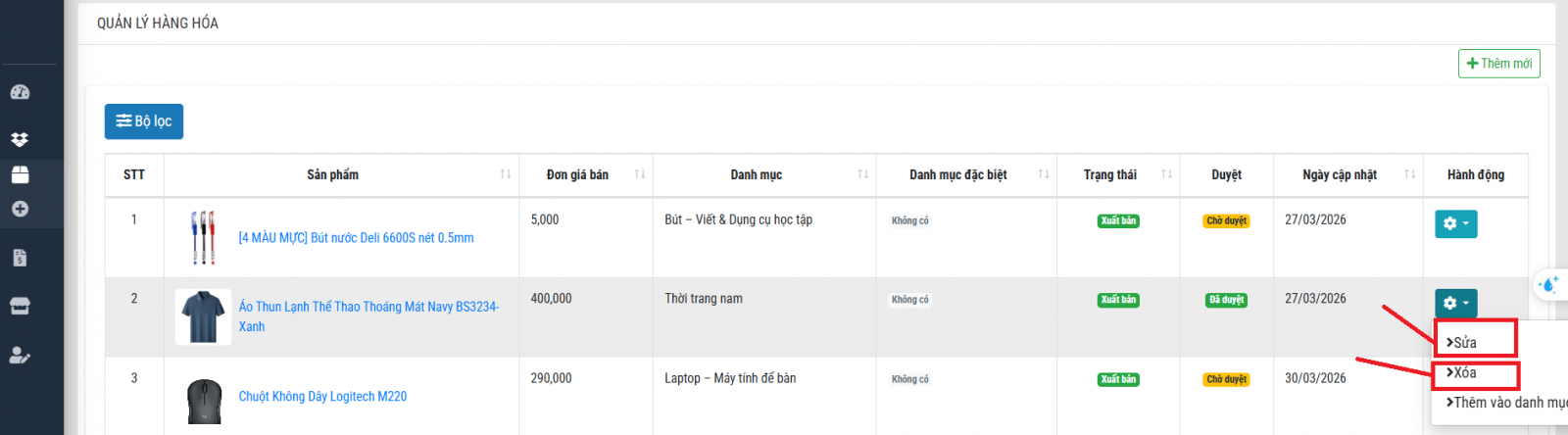Viewport: 1568px width, 435px height.
Task: Open gear action dropdown for row 1
Action: (1455, 223)
